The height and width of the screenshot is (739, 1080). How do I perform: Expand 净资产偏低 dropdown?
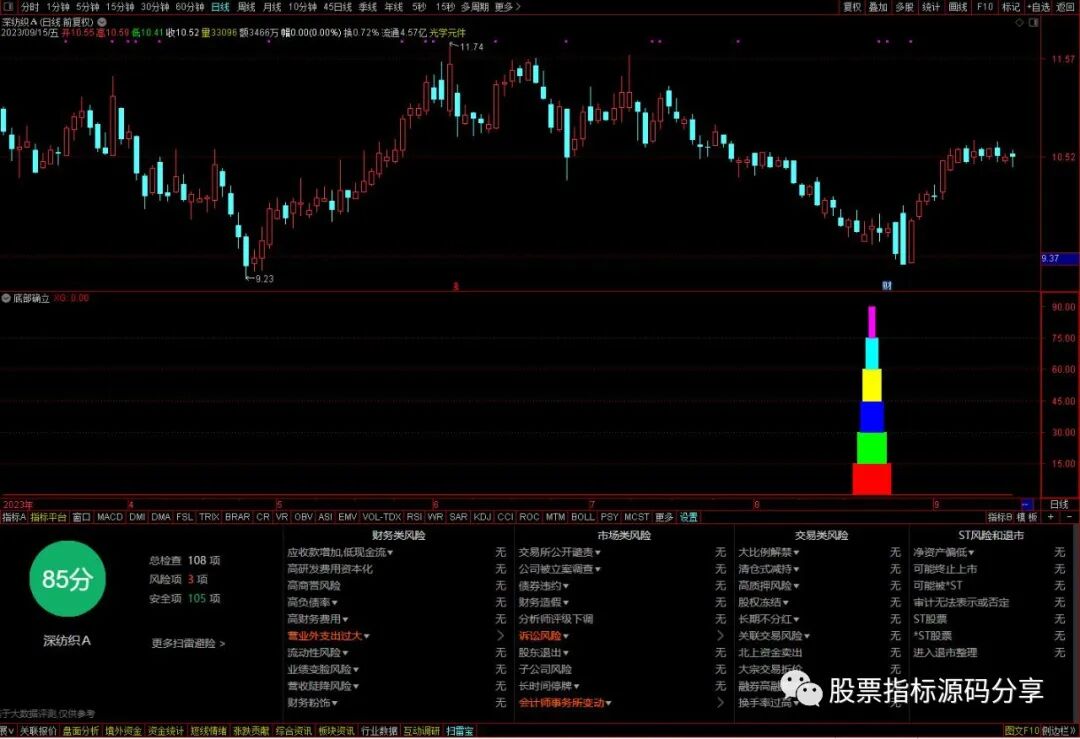click(x=944, y=552)
